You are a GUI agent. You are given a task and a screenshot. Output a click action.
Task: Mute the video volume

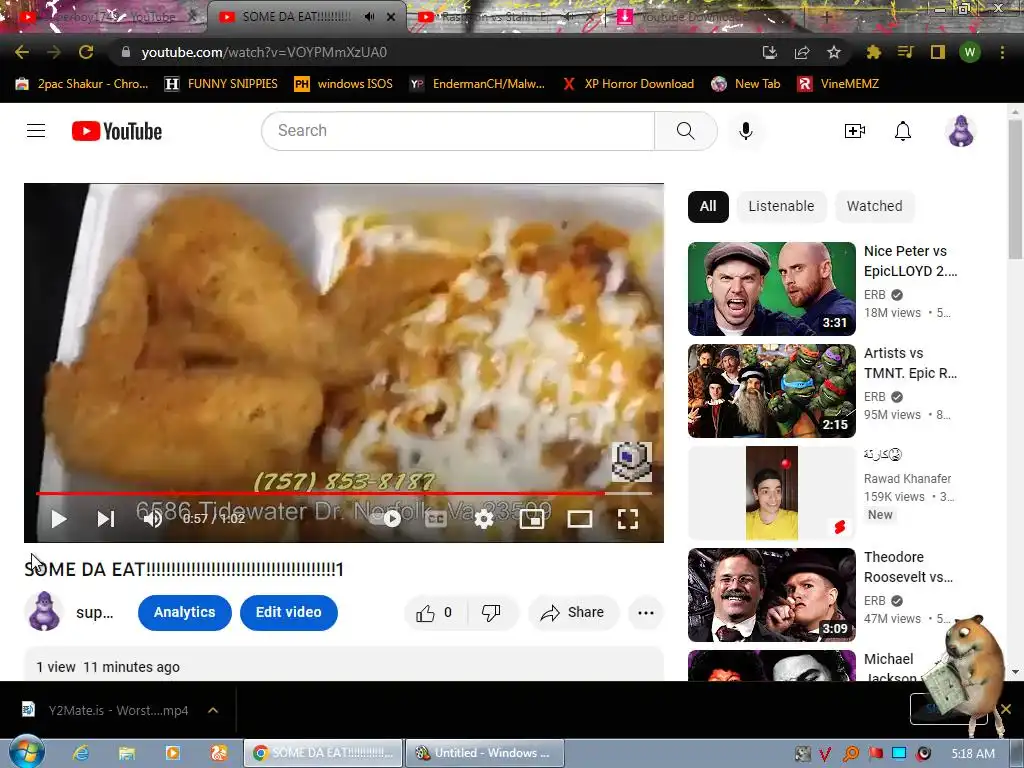pos(153,519)
